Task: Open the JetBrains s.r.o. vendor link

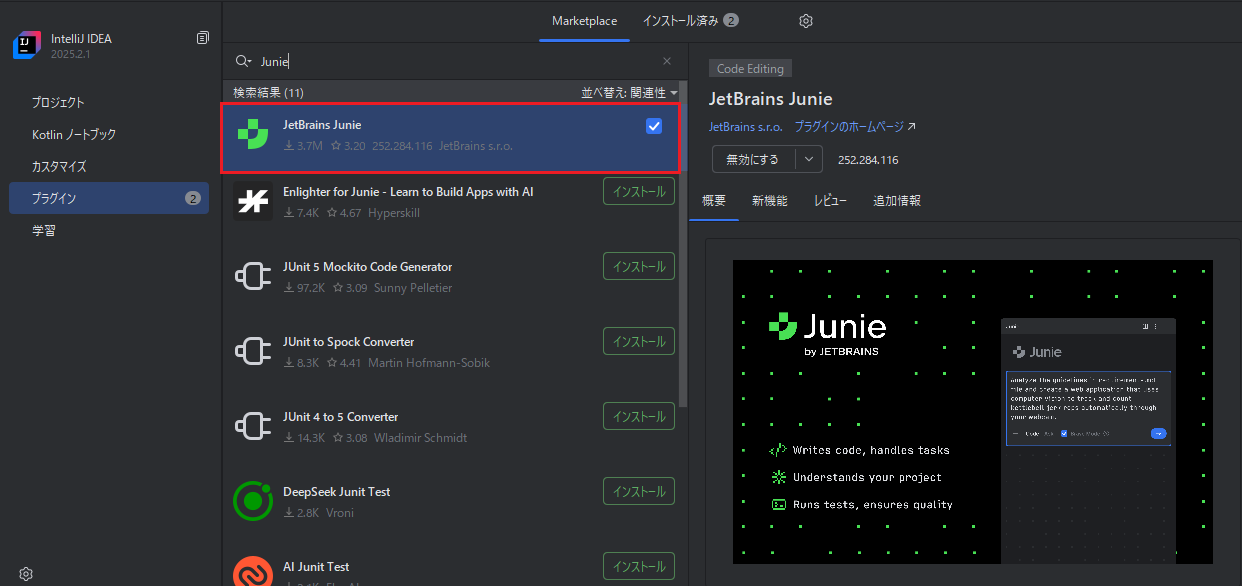Action: (x=746, y=127)
